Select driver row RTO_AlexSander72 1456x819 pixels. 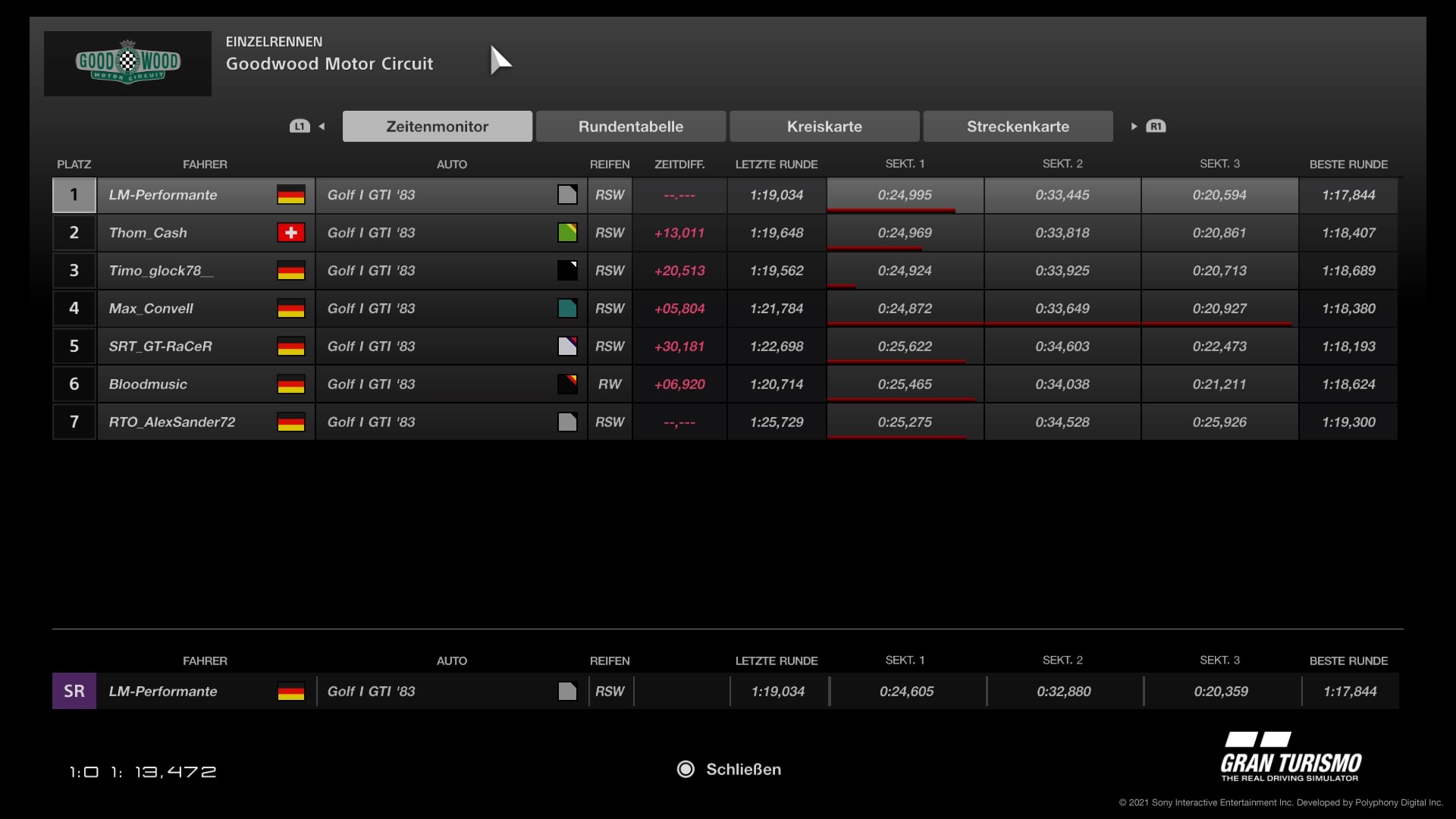pos(172,422)
